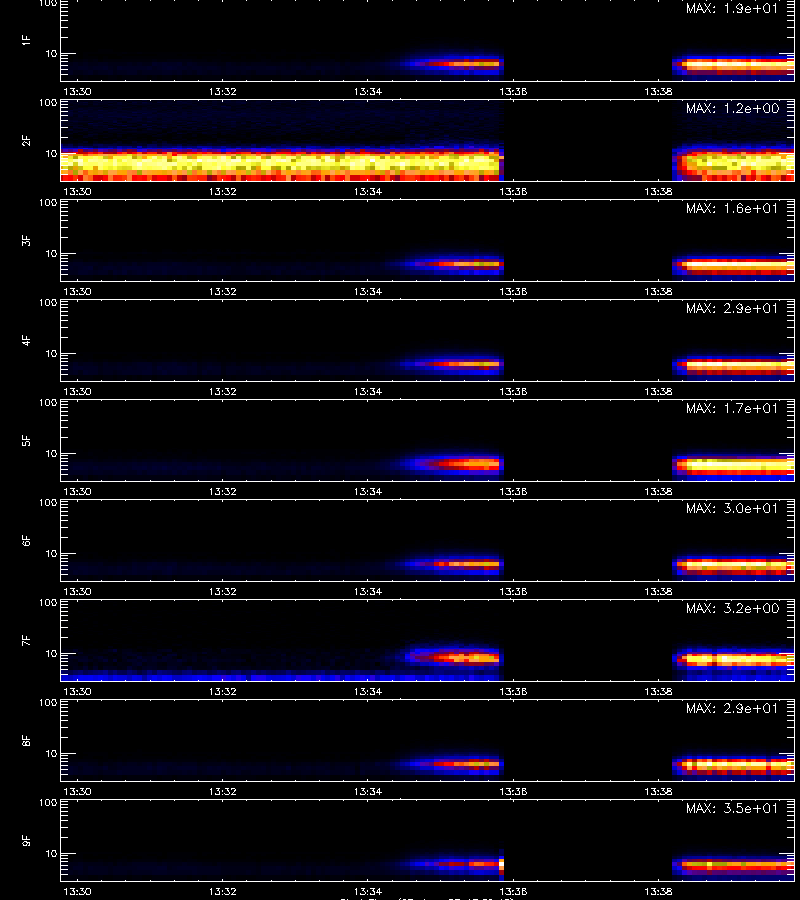Image resolution: width=800 pixels, height=900 pixels.
Task: Click the 8F panel axis label
Action: (x=26, y=740)
